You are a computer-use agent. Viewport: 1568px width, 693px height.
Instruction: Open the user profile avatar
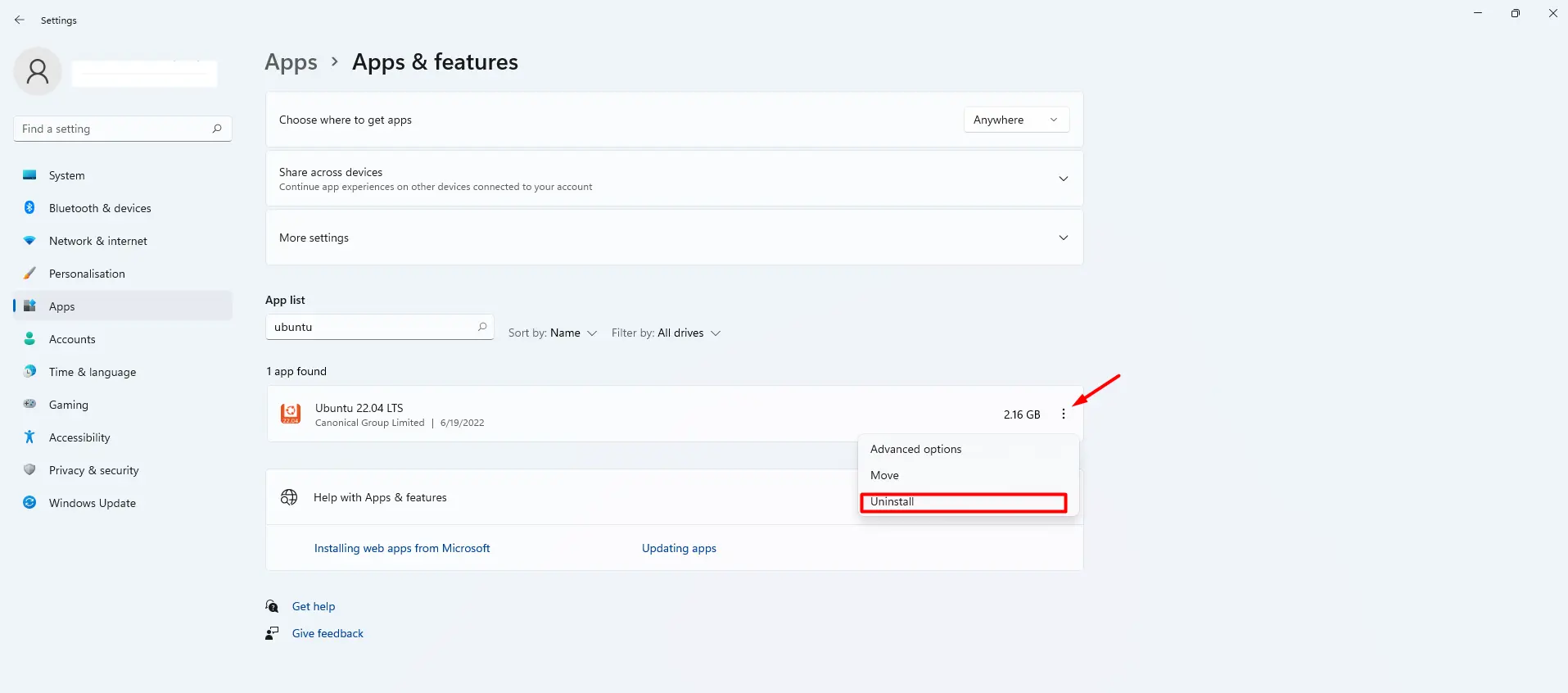click(38, 71)
